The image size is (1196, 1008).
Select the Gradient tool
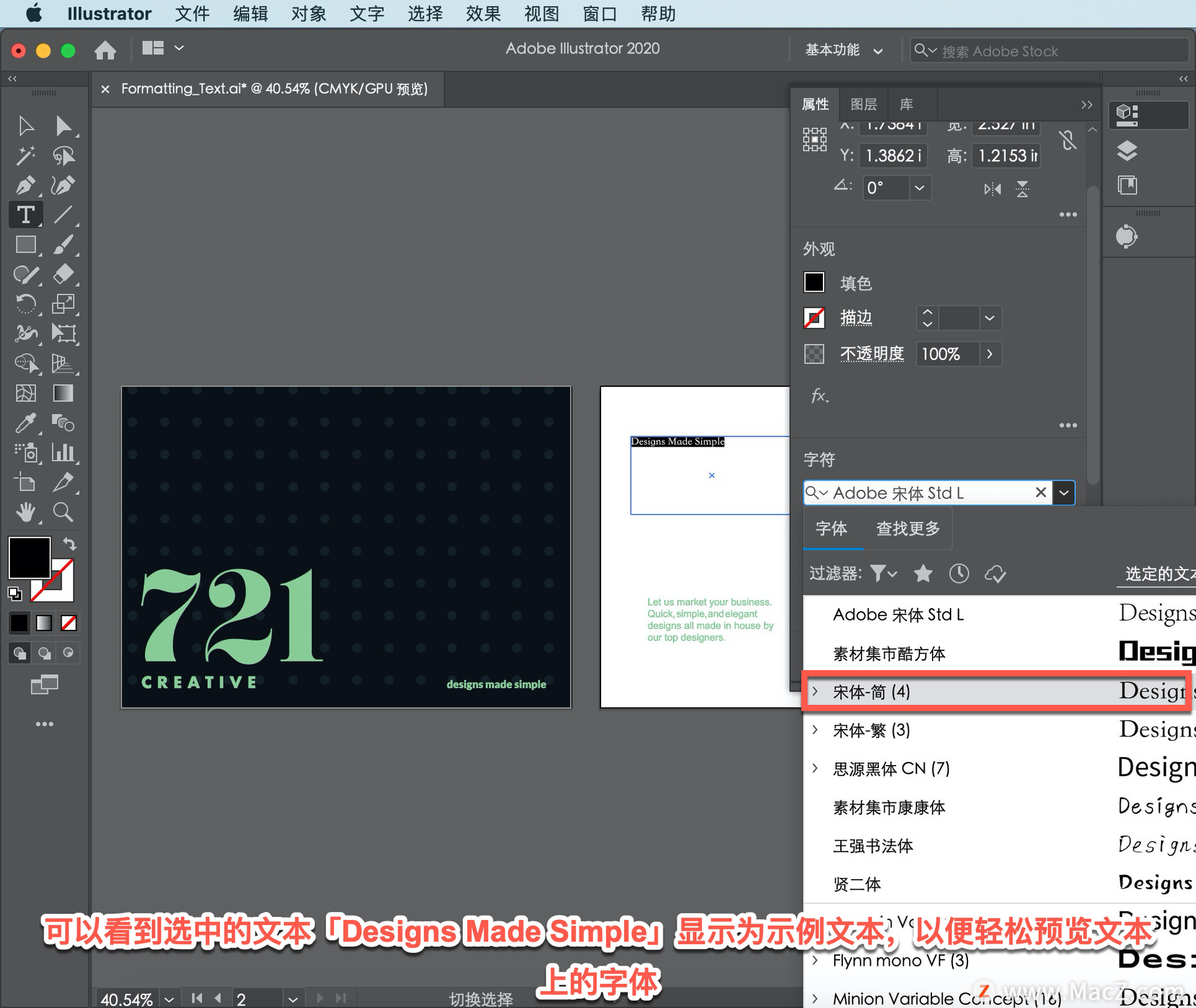(x=63, y=393)
